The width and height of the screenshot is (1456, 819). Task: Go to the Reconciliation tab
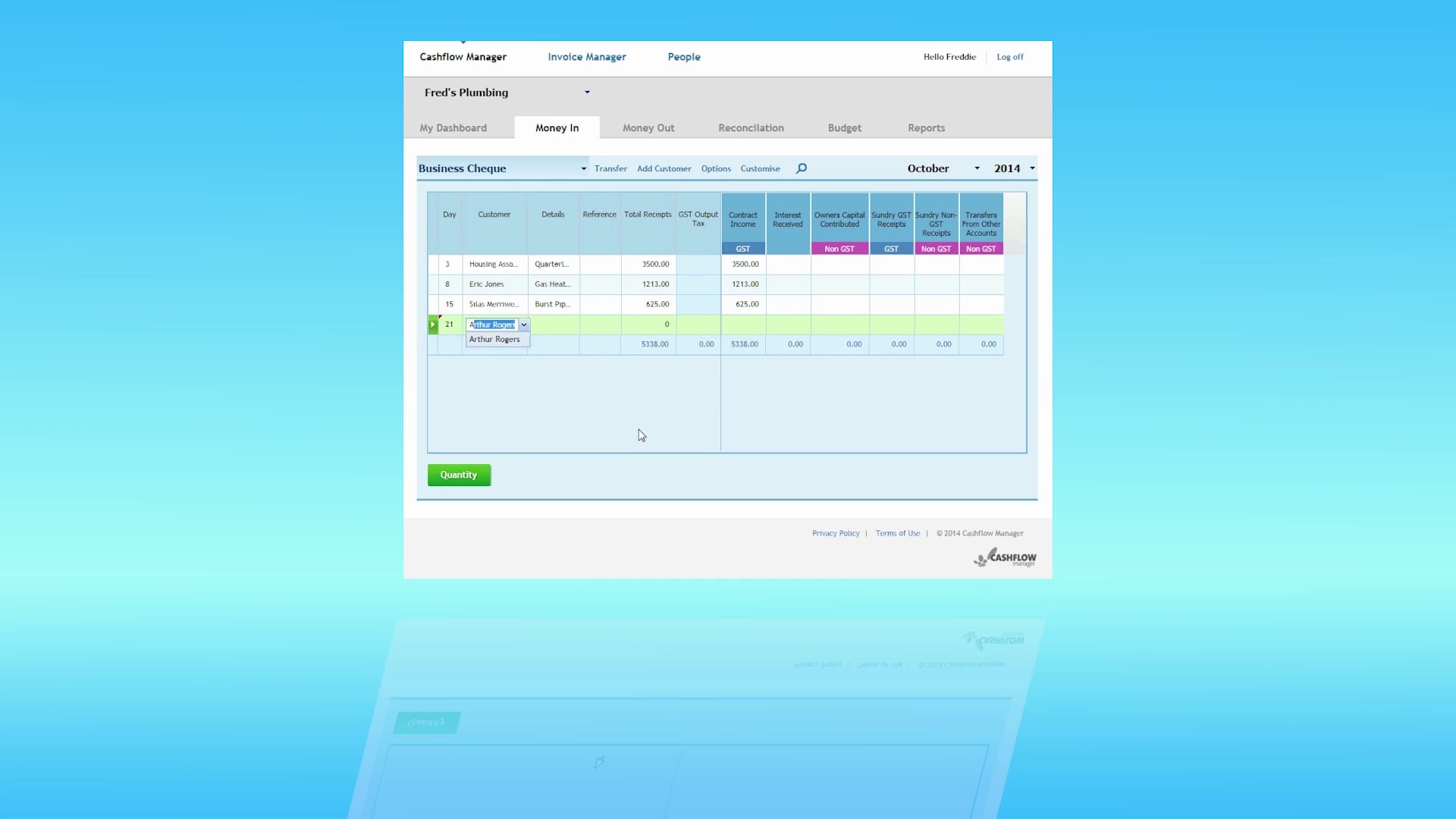coord(751,128)
